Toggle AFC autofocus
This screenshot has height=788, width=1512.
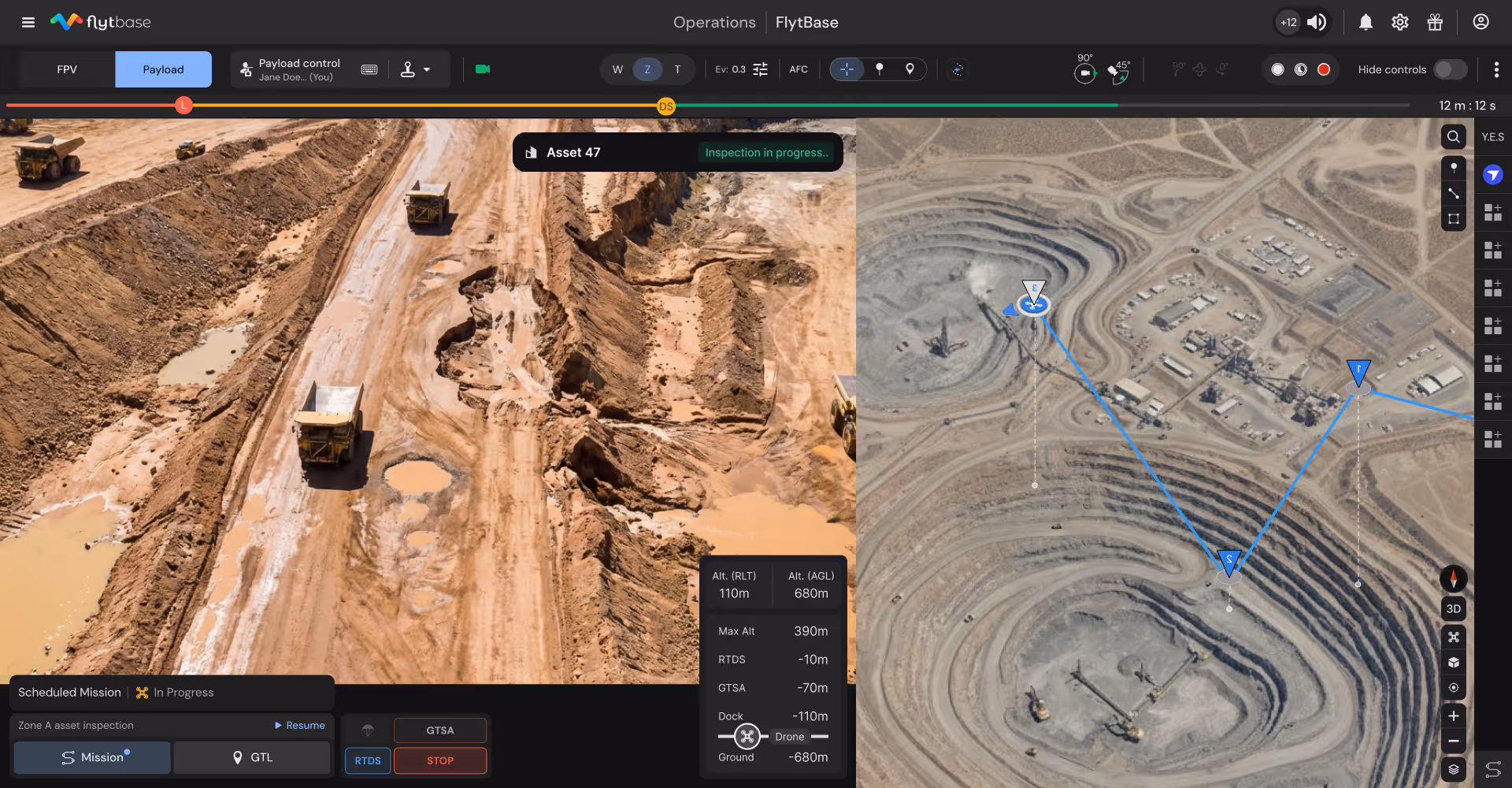[x=799, y=69]
